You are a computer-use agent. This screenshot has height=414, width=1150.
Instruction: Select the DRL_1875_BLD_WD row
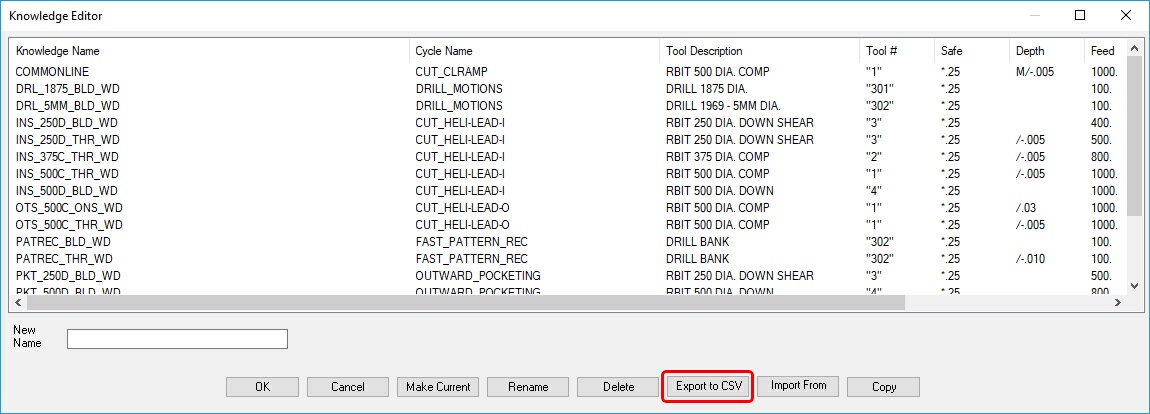[x=67, y=89]
